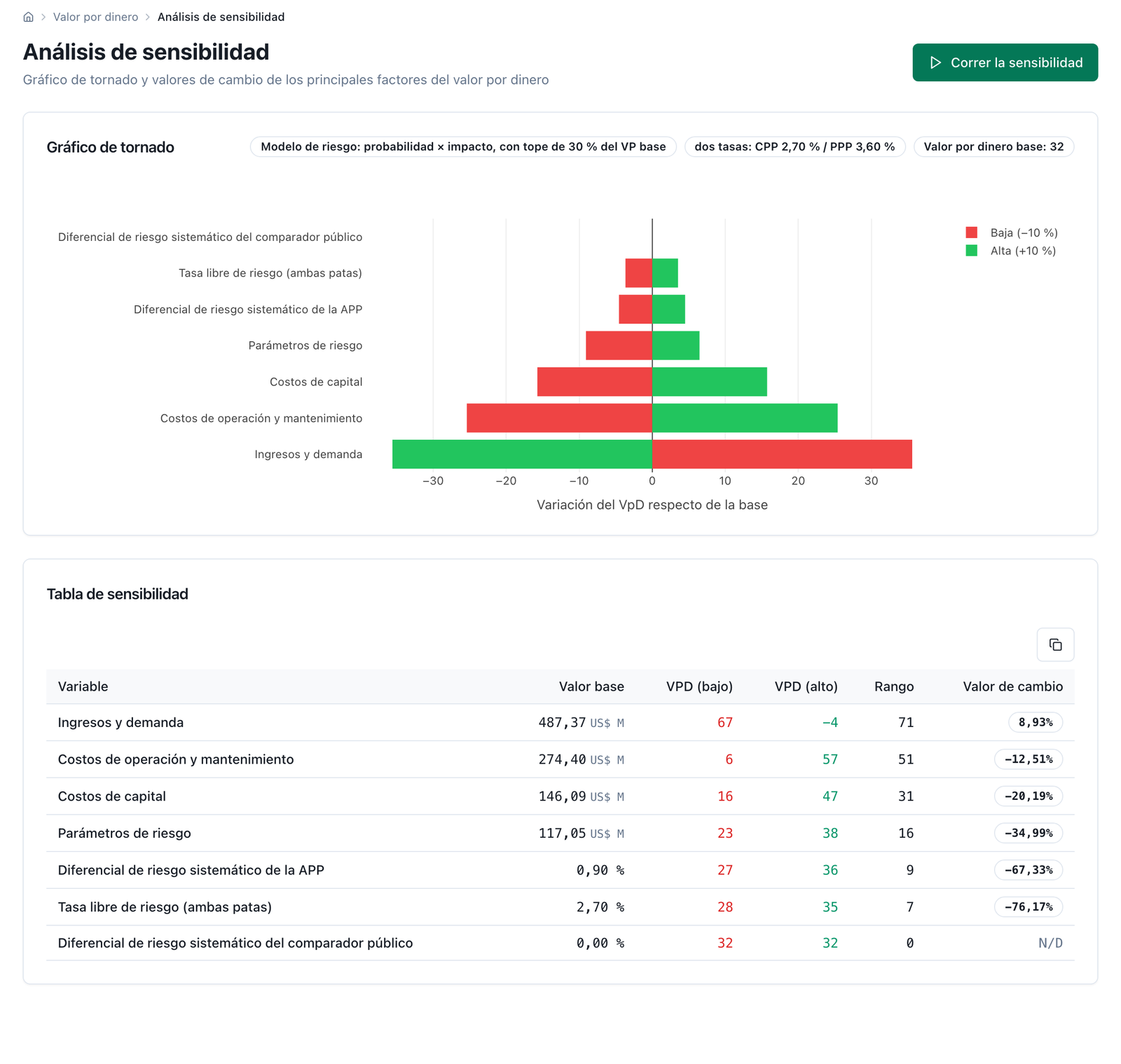Click the red Baja (−10 %) legend swatch
The image size is (1121, 1064).
972,233
